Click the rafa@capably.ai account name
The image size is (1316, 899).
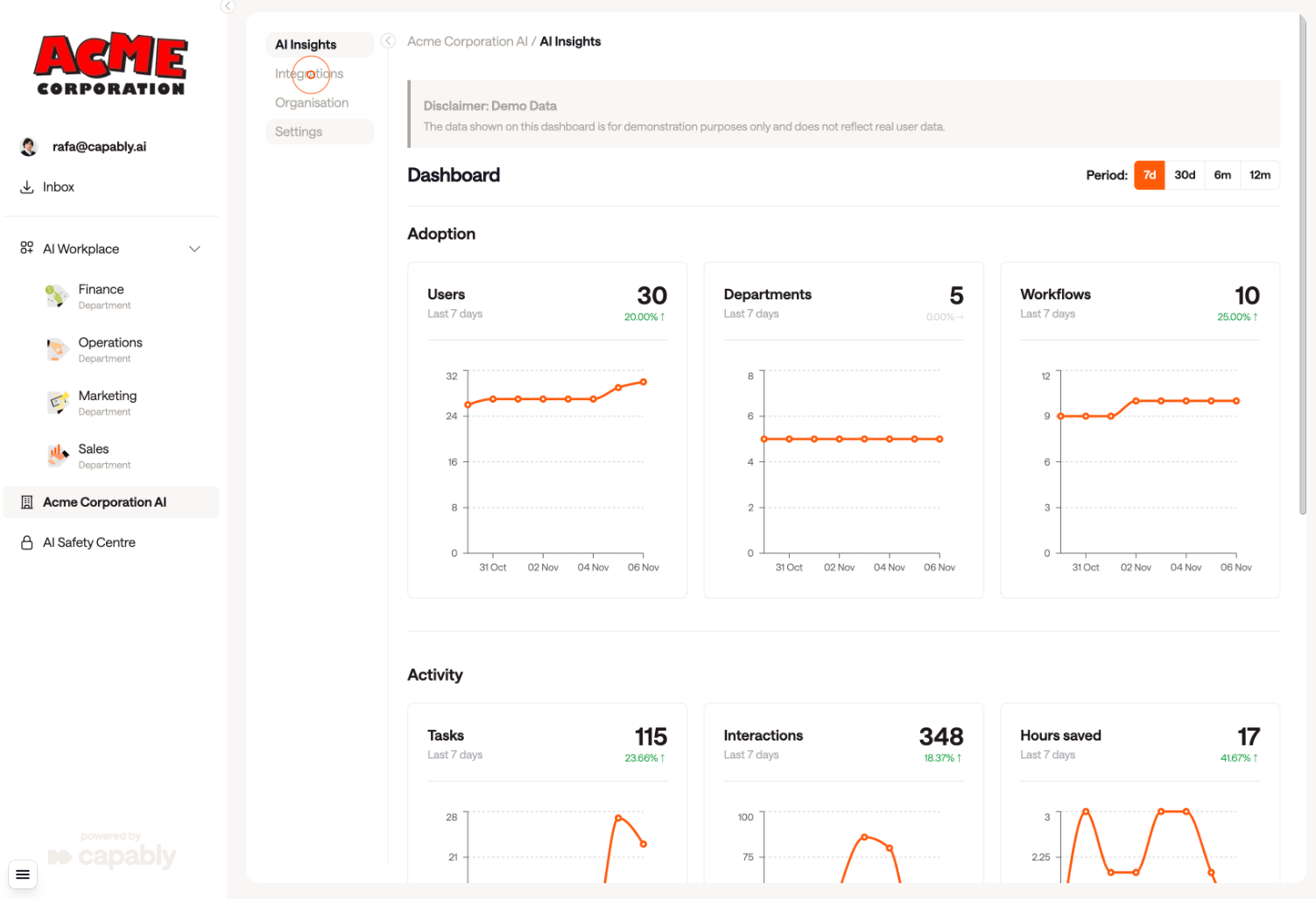pyautogui.click(x=99, y=147)
